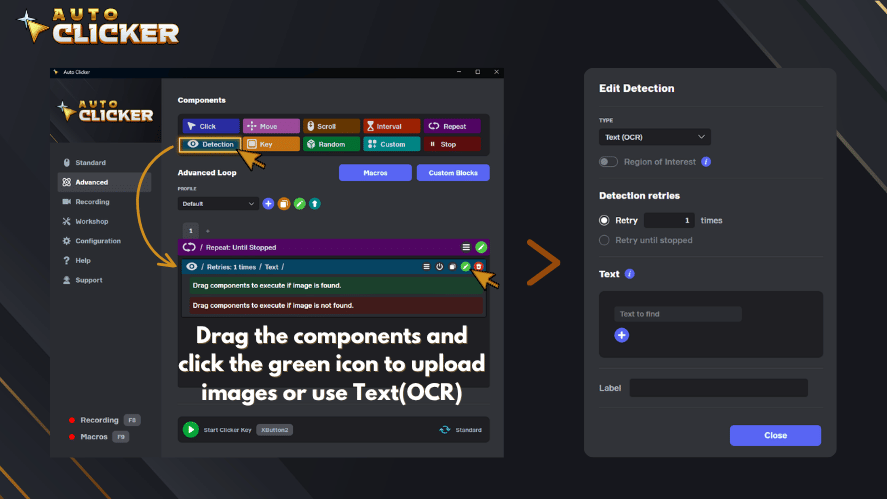Click the image is found drop zone

(x=336, y=286)
